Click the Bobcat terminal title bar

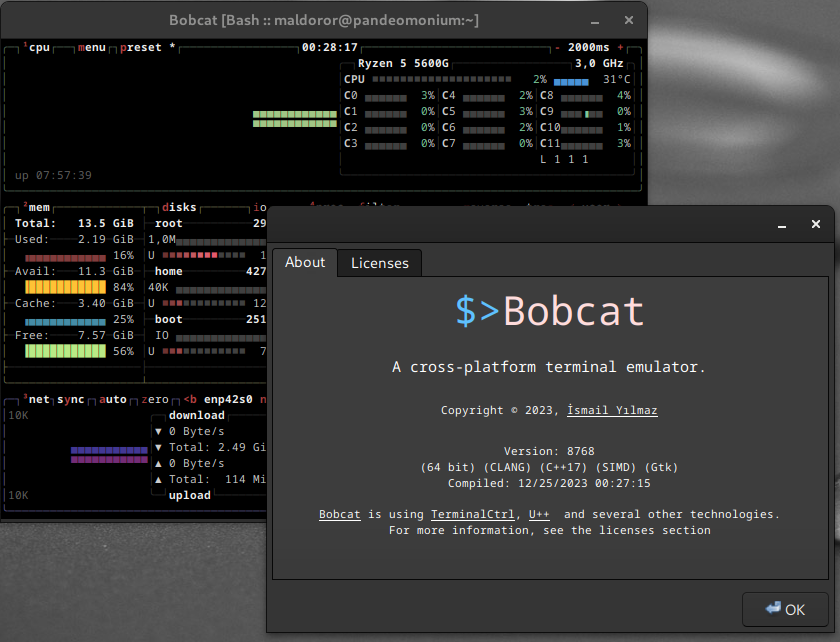pos(324,20)
